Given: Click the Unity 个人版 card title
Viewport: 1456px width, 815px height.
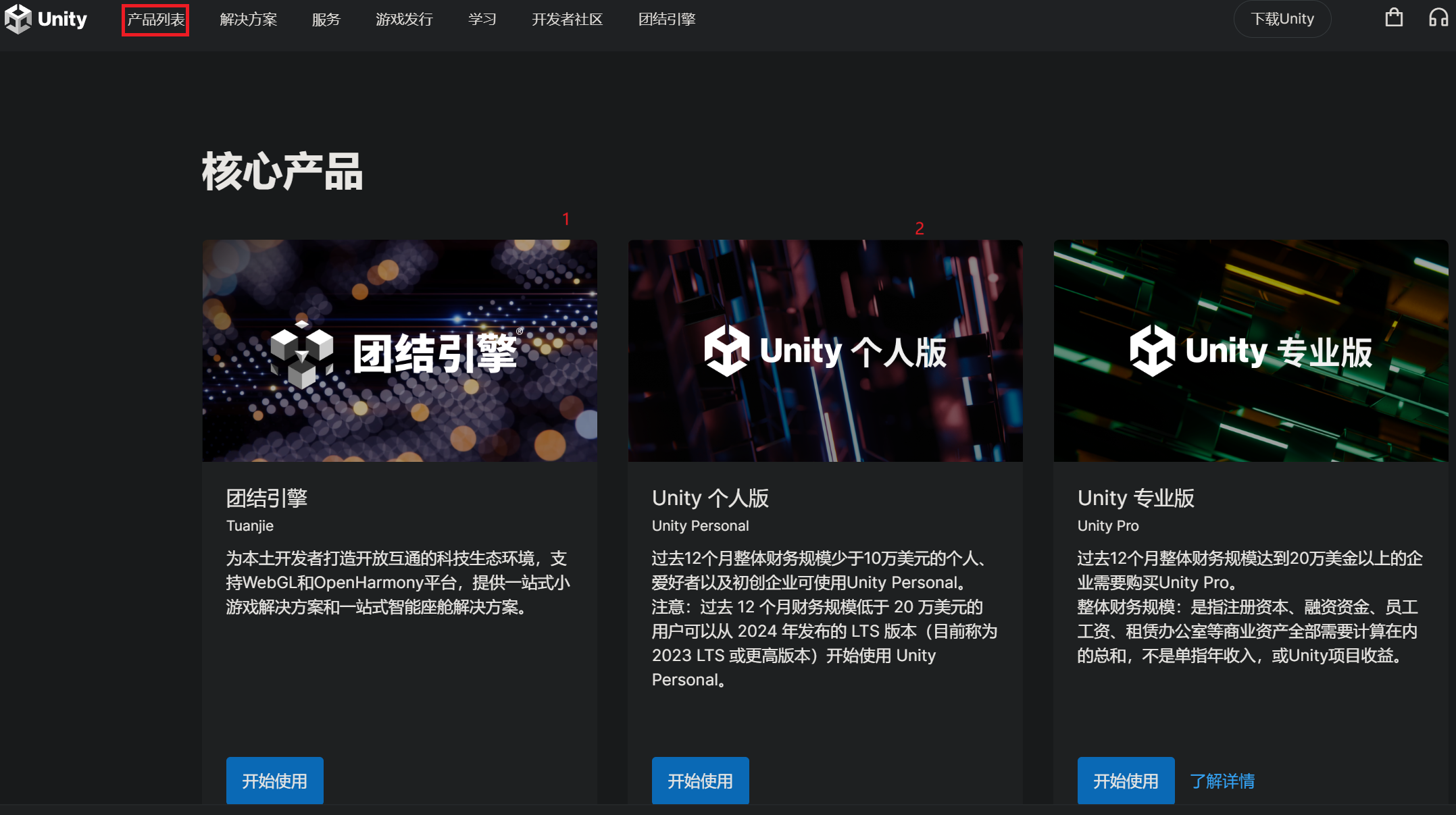Looking at the screenshot, I should click(x=710, y=498).
